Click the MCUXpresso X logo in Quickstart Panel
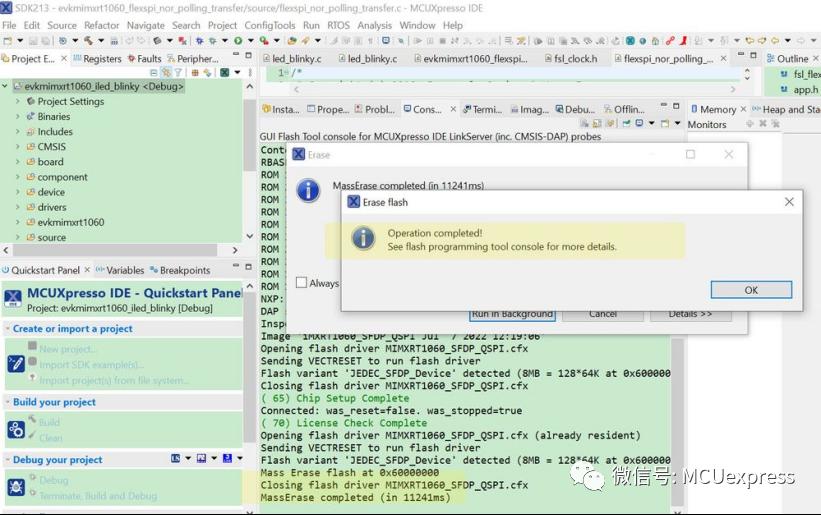The height and width of the screenshot is (515, 821). pyautogui.click(x=13, y=298)
